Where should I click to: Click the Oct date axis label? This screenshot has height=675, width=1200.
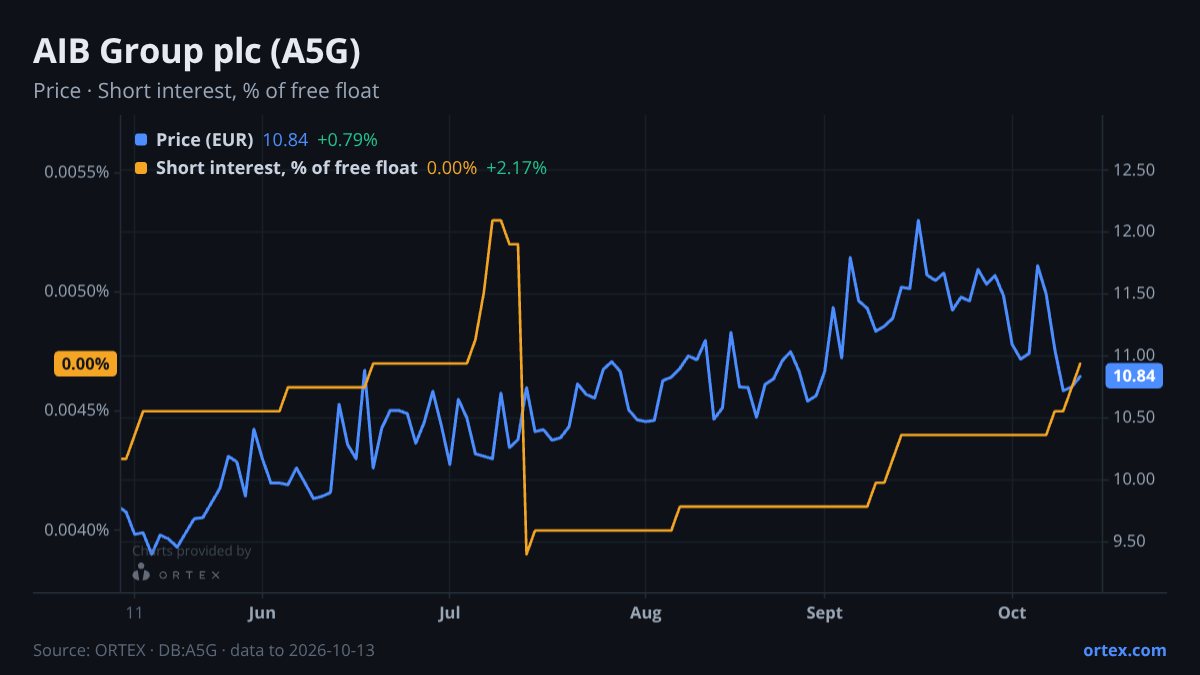coord(1013,612)
